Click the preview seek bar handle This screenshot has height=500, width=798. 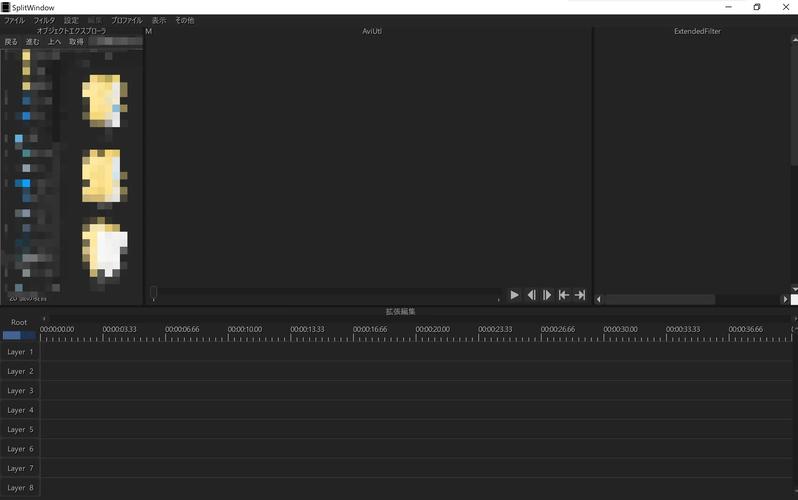pos(153,292)
